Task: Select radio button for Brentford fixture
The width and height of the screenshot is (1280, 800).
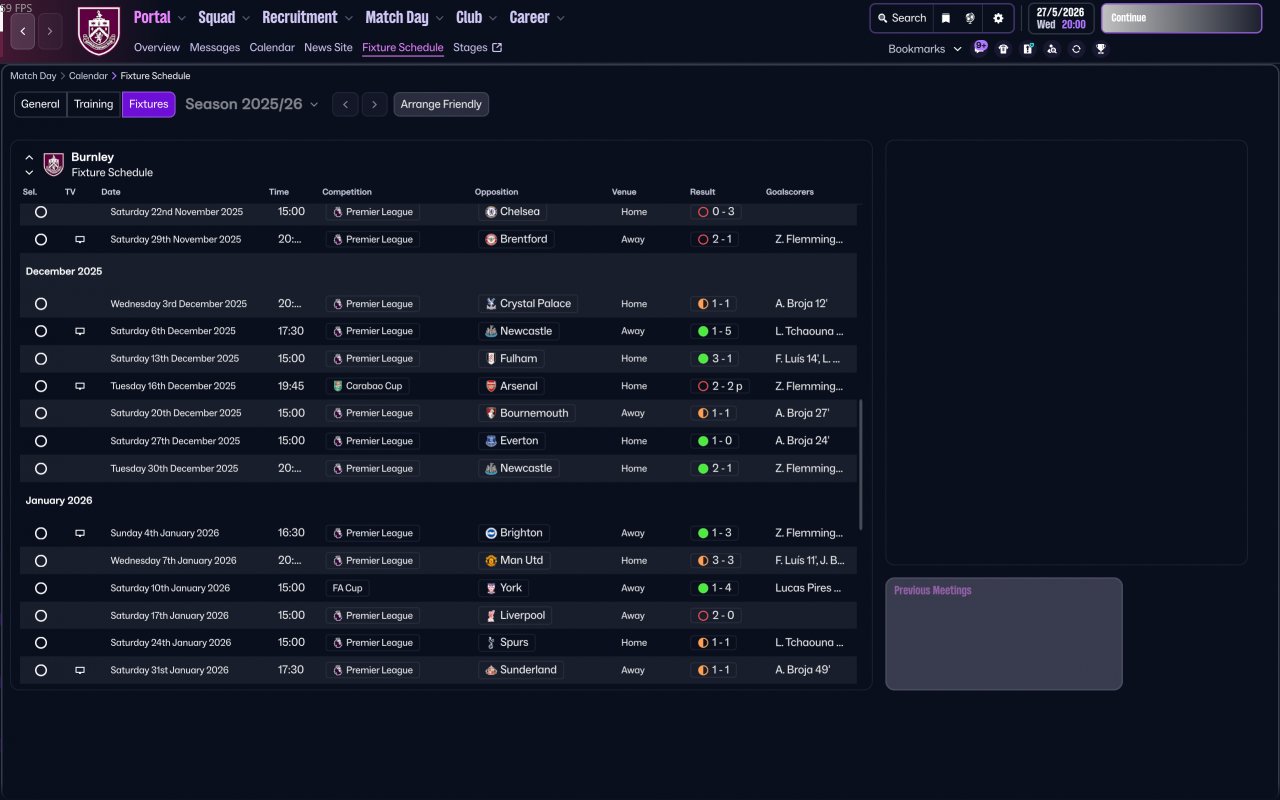Action: 41,240
